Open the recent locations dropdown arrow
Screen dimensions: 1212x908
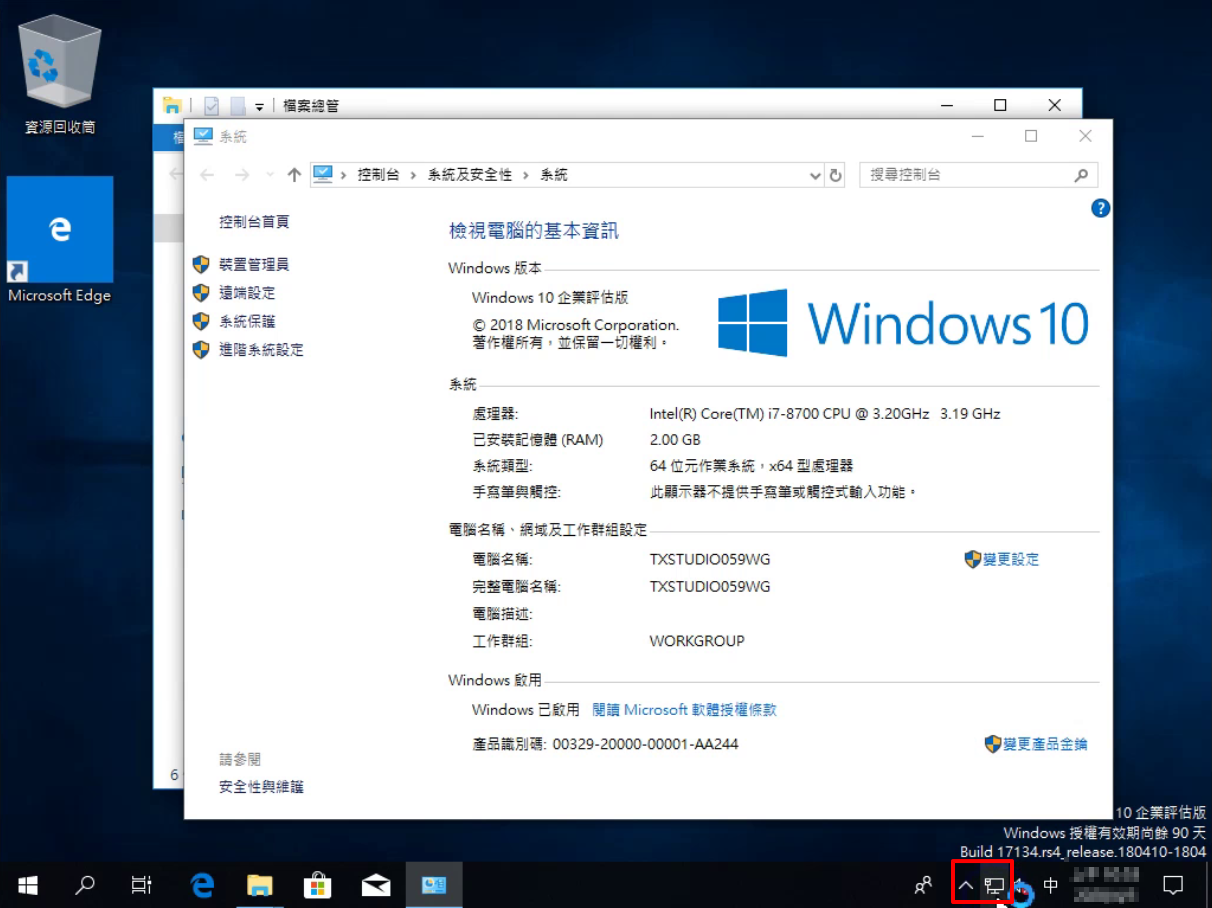click(x=270, y=175)
